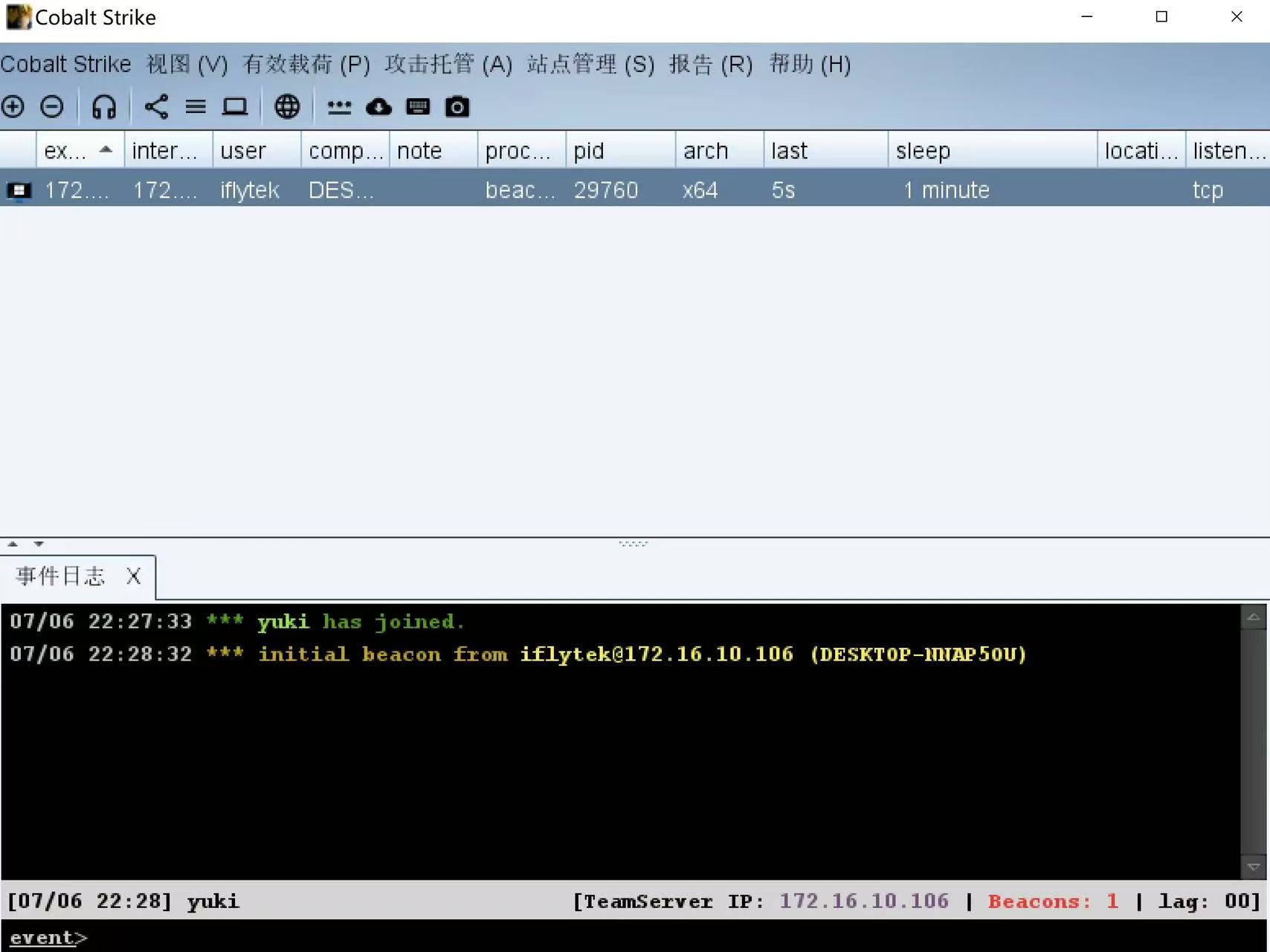
Task: Click the TeamServer IP 172.16.10.106 status text
Action: coord(761,901)
